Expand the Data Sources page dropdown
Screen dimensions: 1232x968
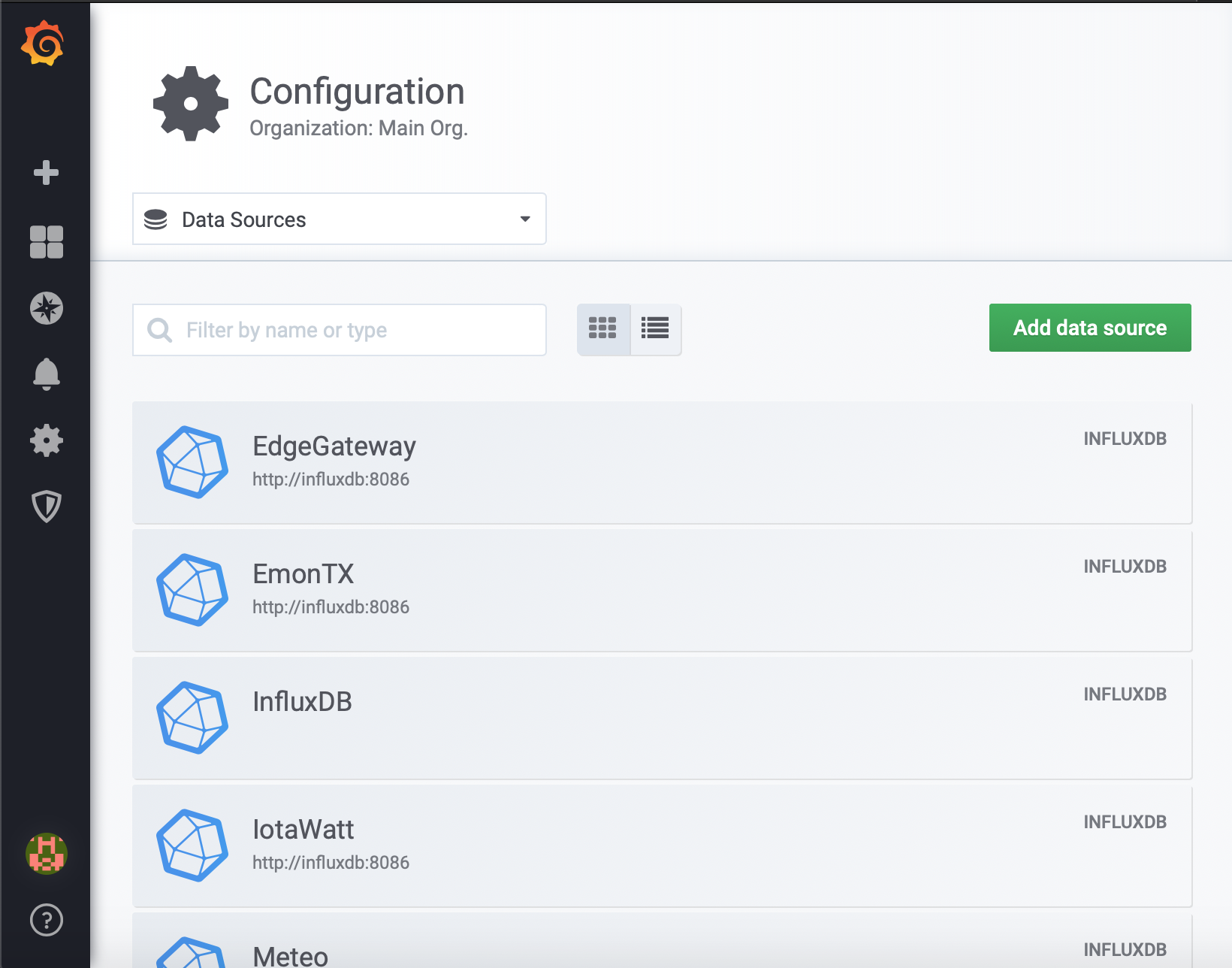click(340, 219)
